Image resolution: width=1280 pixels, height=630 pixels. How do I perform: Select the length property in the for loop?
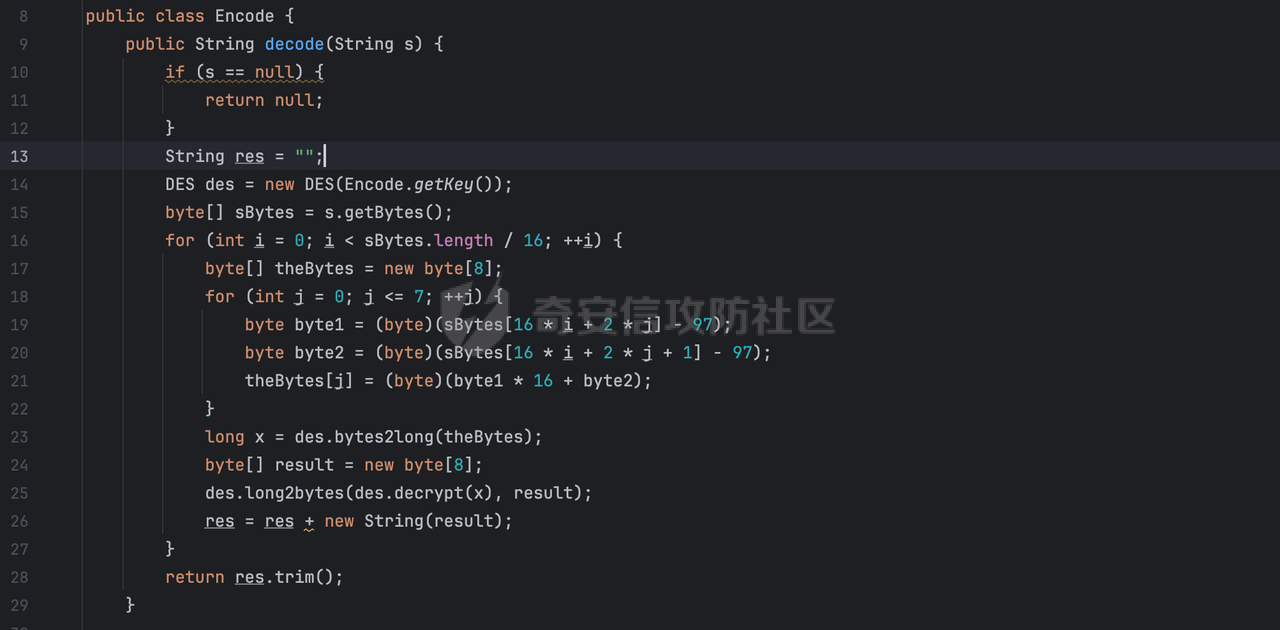(463, 240)
